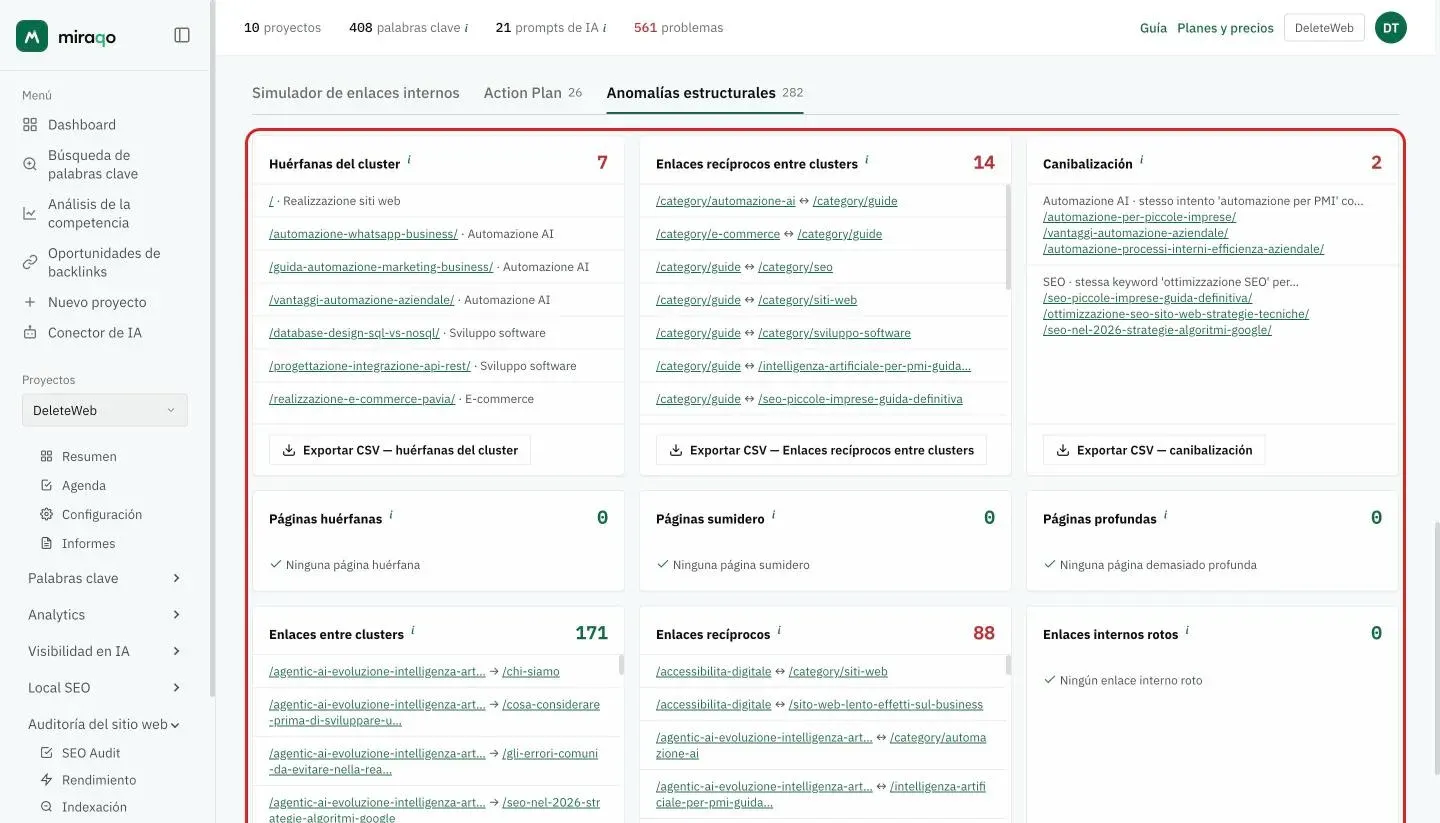Click the DeleteWeb button in top bar

tap(1324, 28)
